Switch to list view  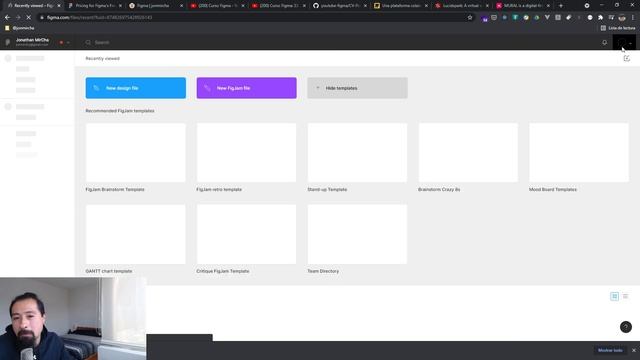pos(625,296)
